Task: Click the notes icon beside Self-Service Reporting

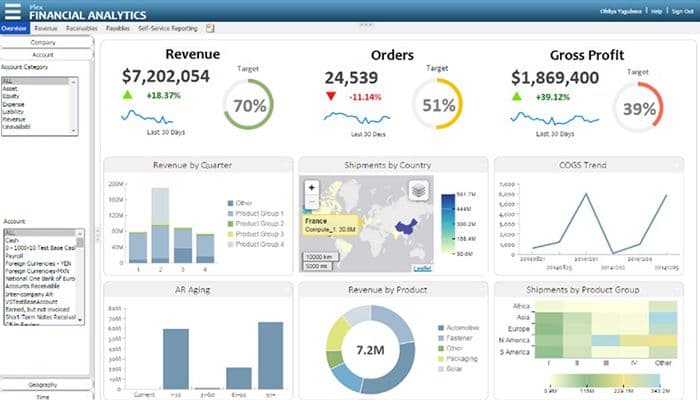Action: tap(209, 29)
